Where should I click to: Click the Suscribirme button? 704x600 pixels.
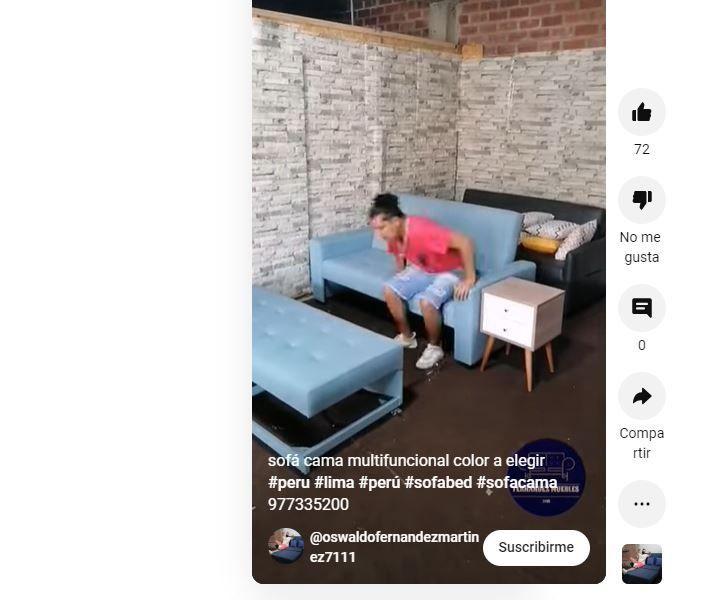tap(536, 547)
